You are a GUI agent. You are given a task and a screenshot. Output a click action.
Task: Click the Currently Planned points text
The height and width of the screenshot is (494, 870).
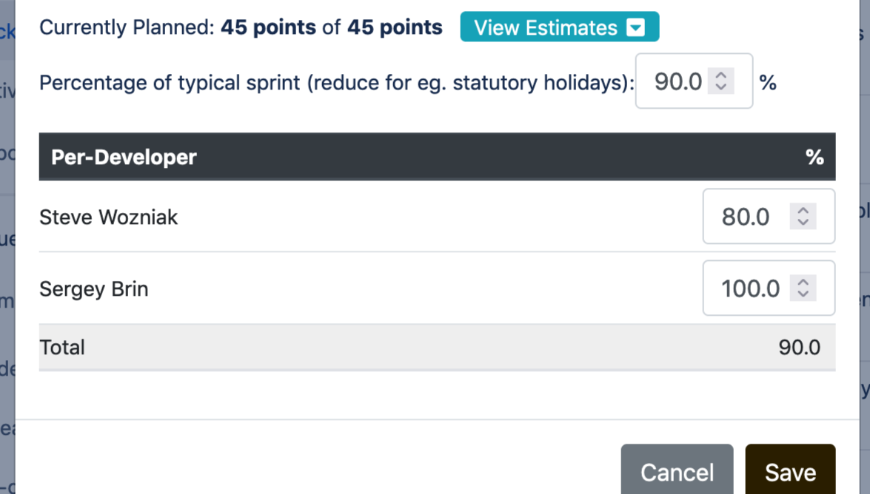tap(240, 28)
